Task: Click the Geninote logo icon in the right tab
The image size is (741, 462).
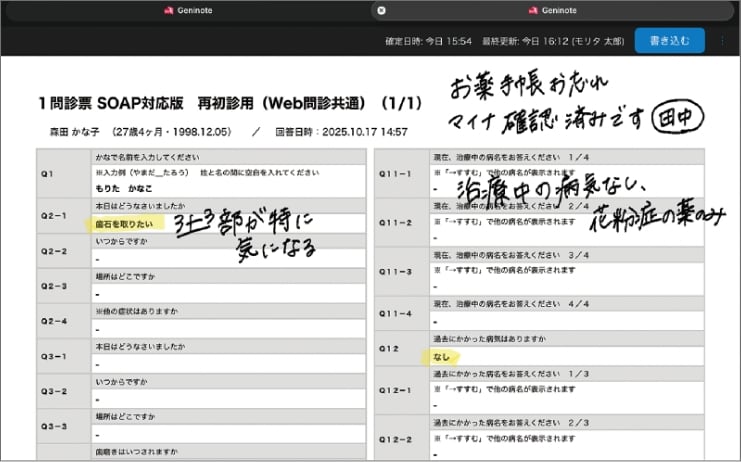Action: [x=533, y=10]
